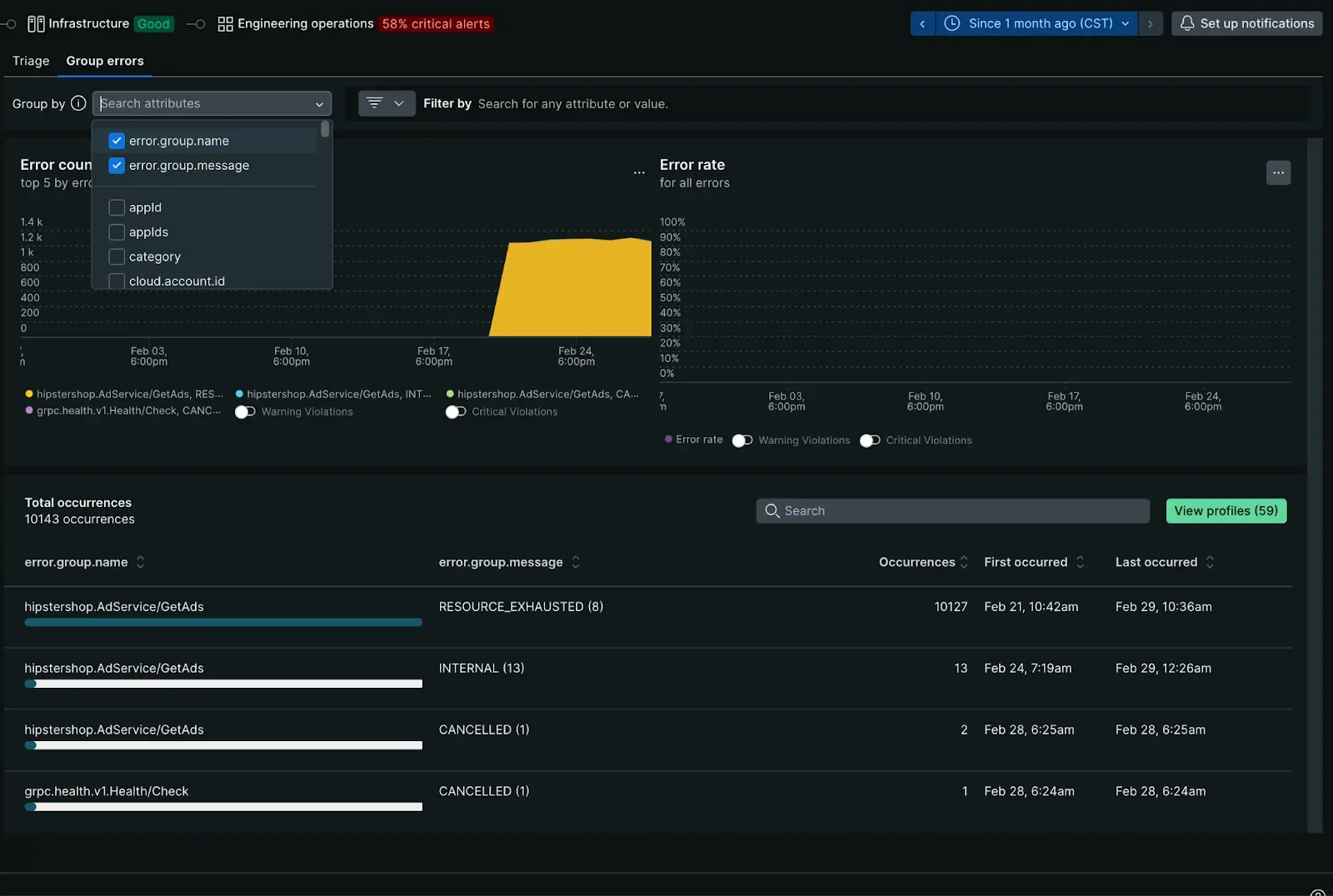Sort the Occurrences column
1333x896 pixels.
tap(964, 562)
